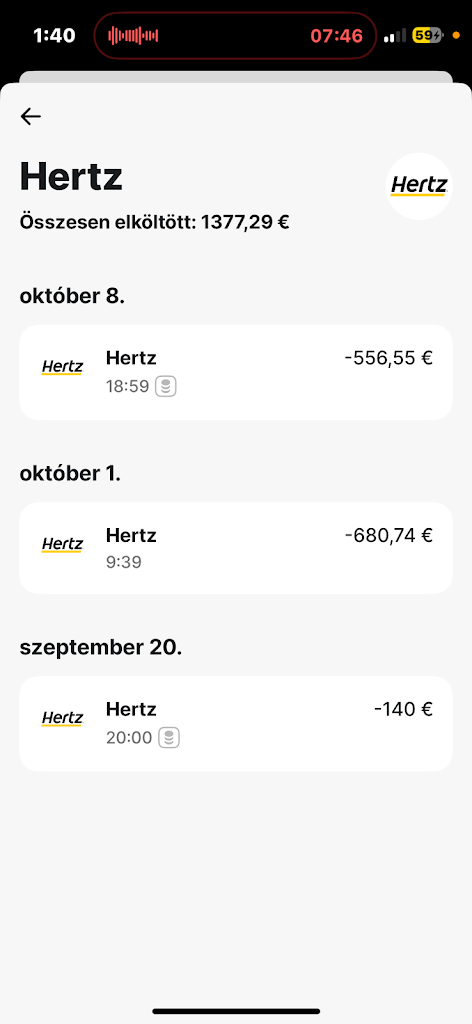Tap coin stack icon beside 18:59
Screen dimensions: 472x1024
(x=166, y=387)
